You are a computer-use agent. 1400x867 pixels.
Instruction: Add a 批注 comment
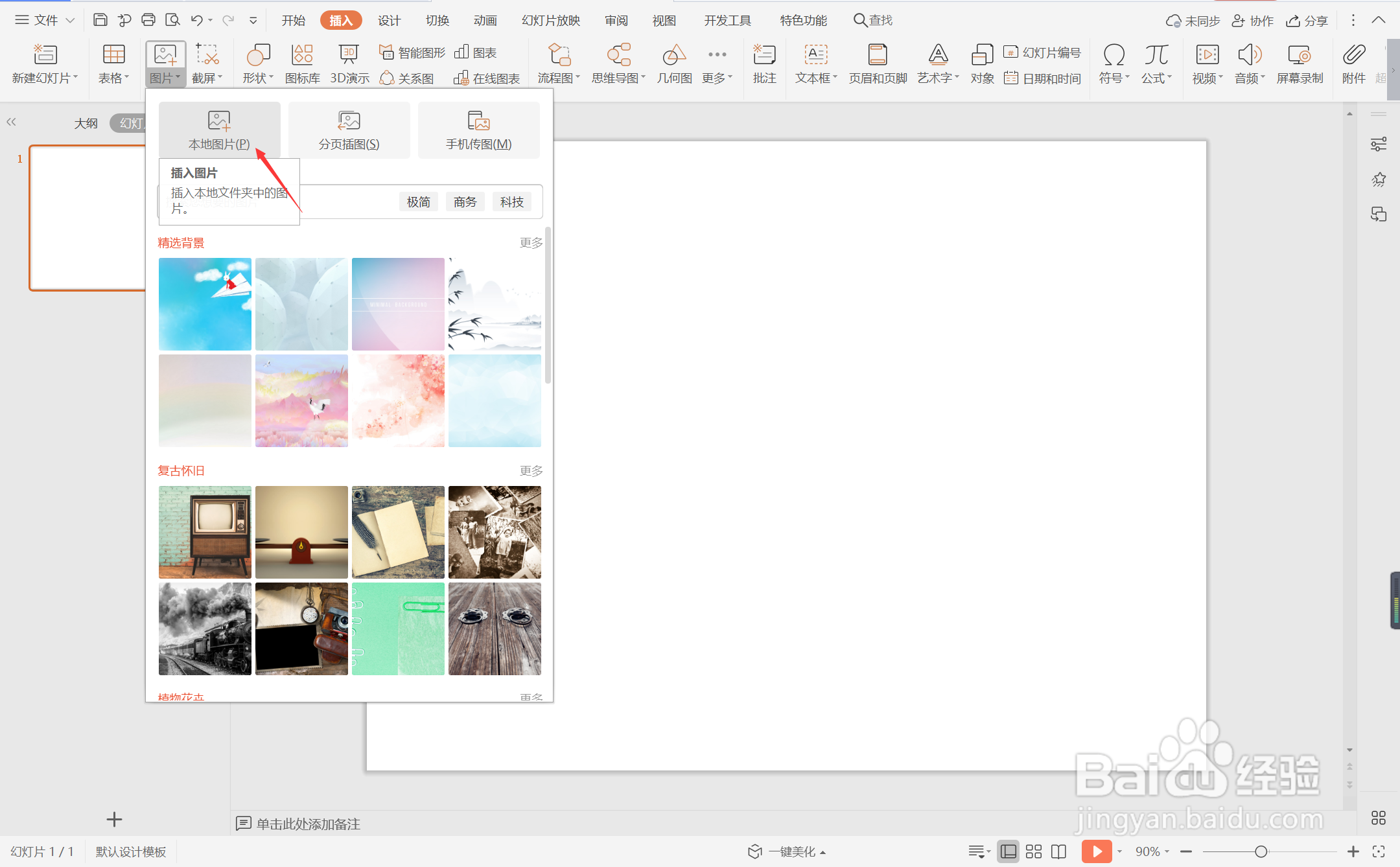pos(764,64)
